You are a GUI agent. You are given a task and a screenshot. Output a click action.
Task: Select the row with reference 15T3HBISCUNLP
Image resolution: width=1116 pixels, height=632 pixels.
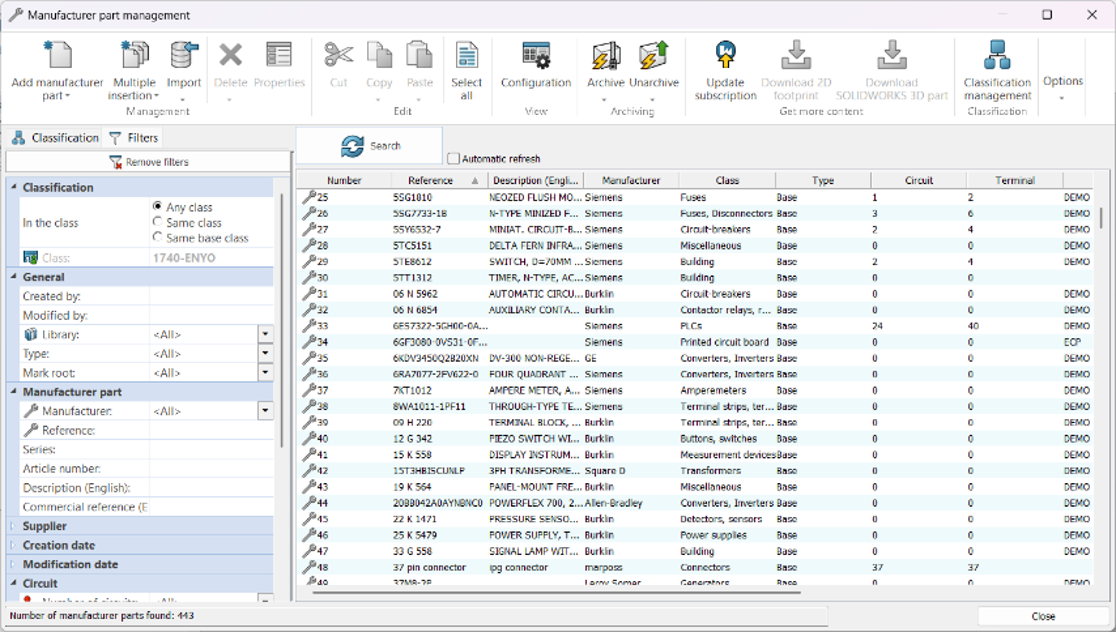pos(696,470)
